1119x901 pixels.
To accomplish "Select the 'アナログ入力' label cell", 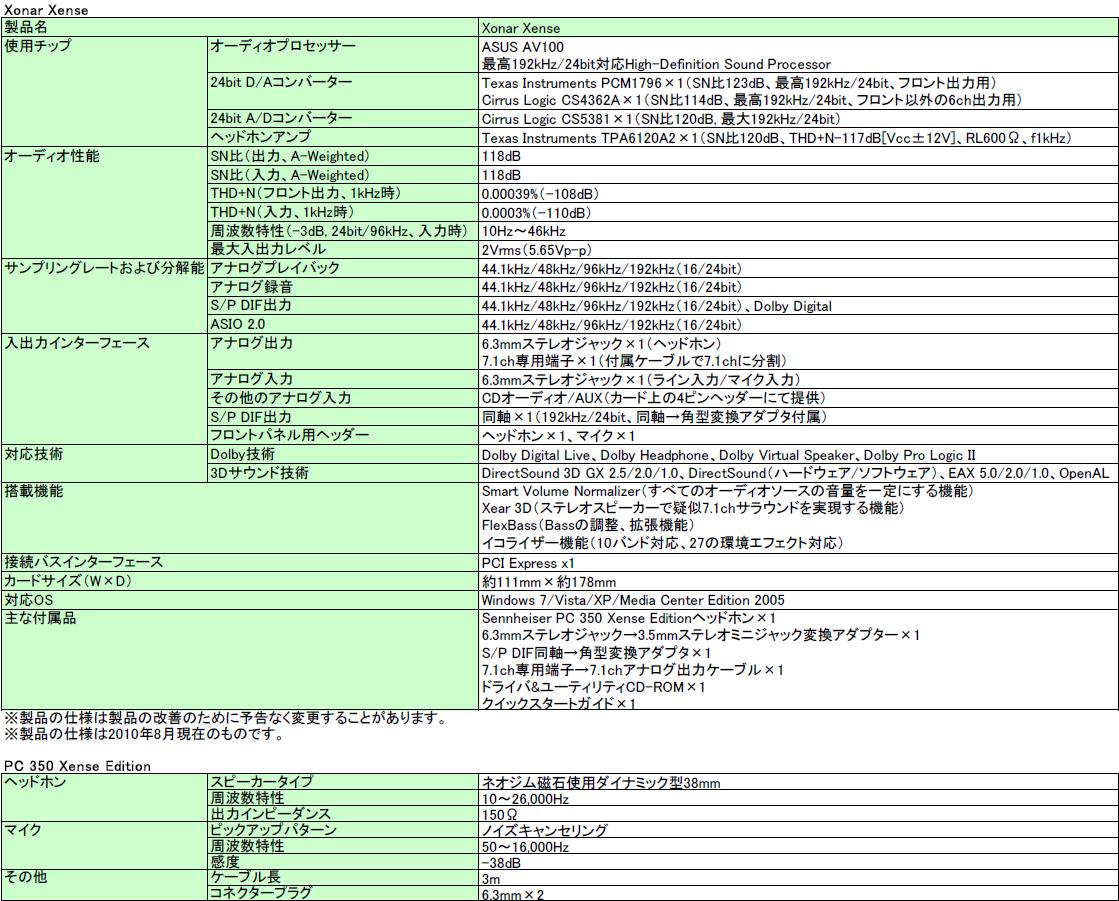I will point(343,380).
